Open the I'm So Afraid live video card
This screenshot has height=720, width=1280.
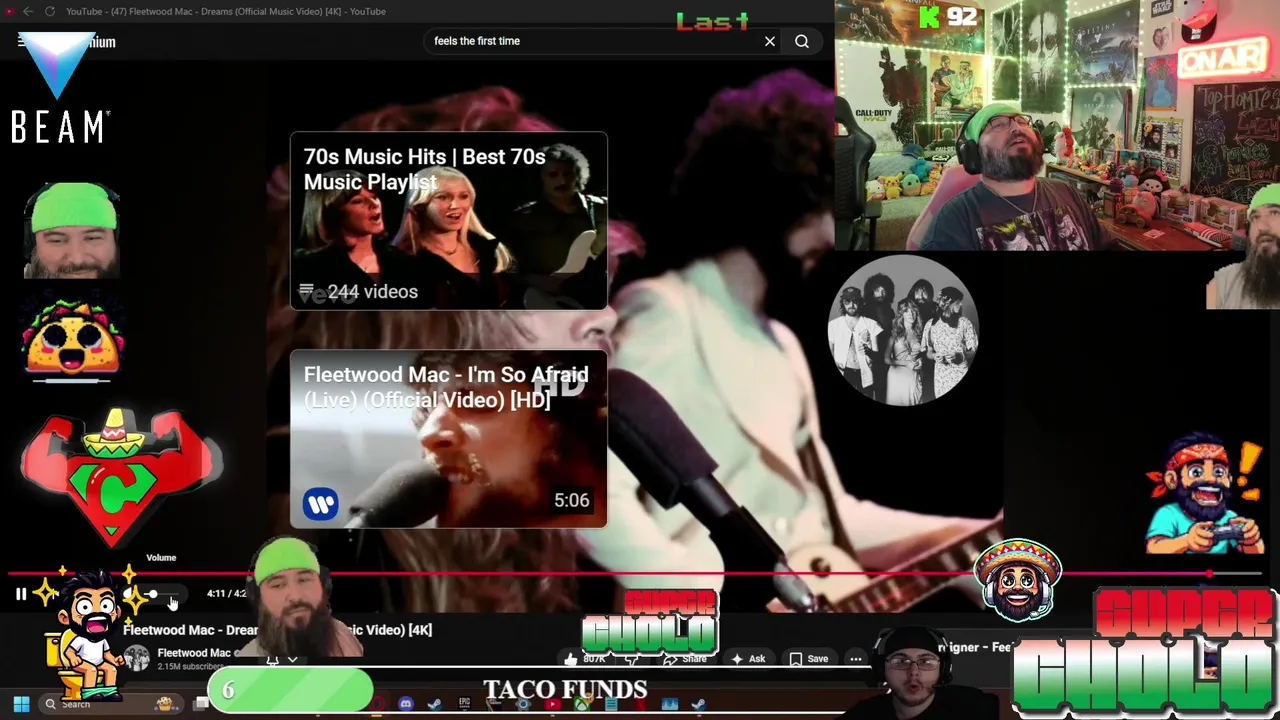coord(448,438)
